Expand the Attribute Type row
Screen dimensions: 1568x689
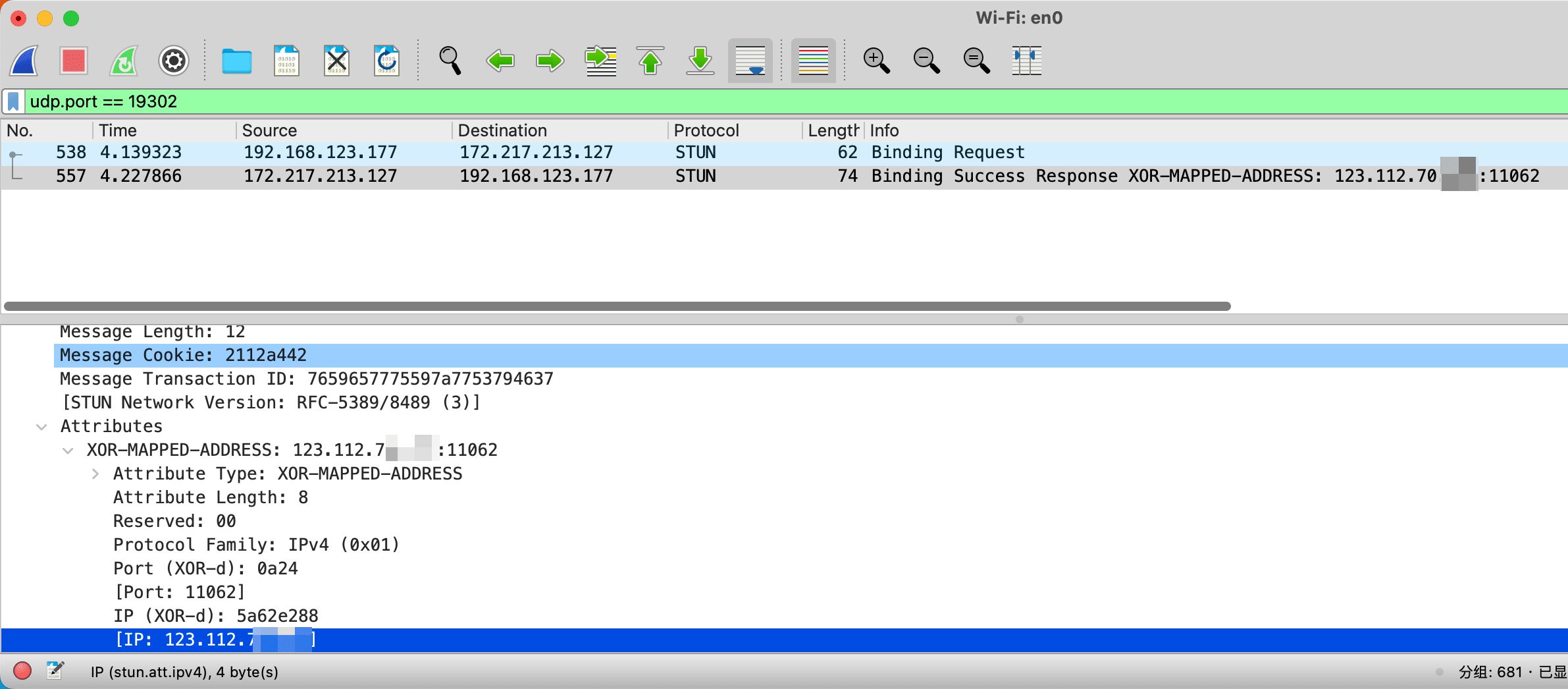point(95,474)
